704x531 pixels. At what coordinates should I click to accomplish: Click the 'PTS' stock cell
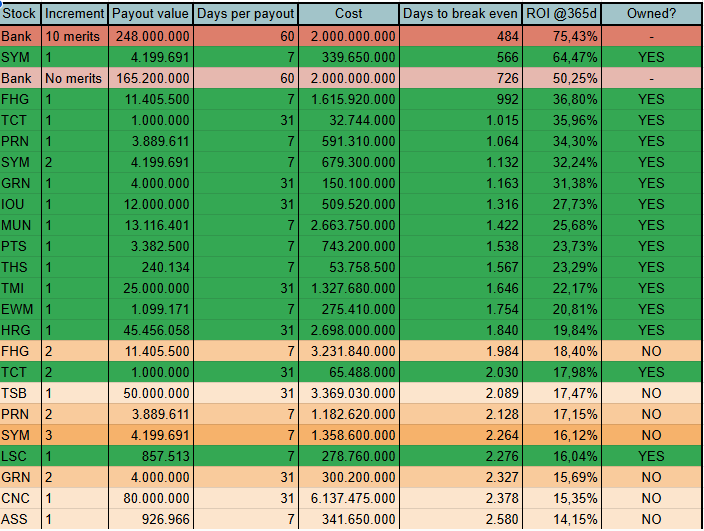(21, 246)
